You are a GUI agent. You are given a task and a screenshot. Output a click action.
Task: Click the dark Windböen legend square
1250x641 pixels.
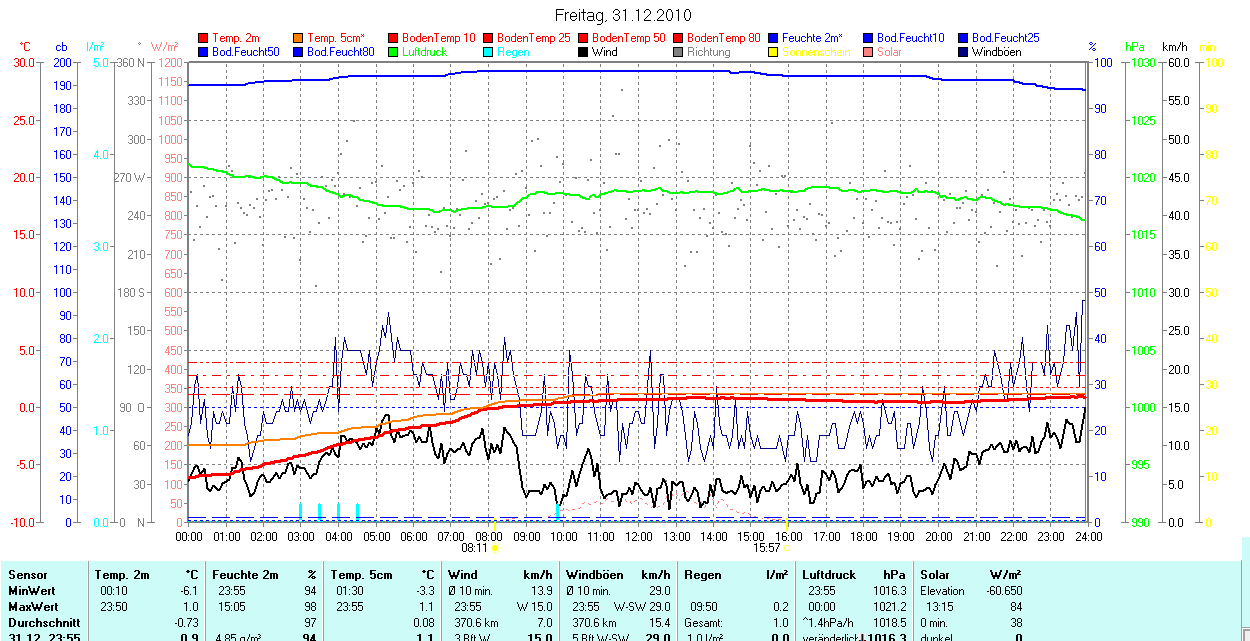pos(964,52)
